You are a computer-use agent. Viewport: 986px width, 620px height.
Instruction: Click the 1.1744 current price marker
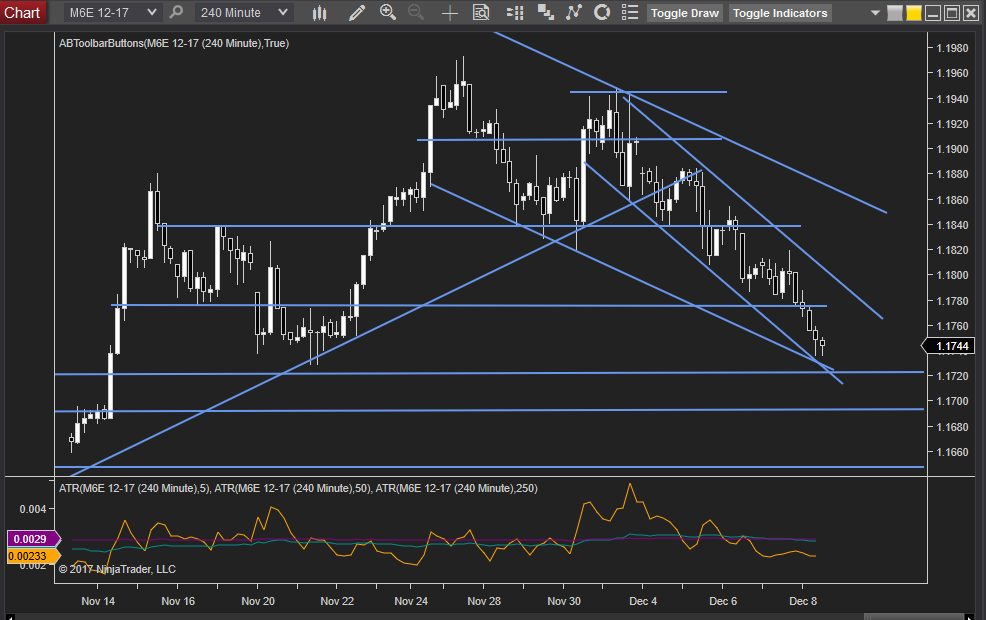[949, 346]
